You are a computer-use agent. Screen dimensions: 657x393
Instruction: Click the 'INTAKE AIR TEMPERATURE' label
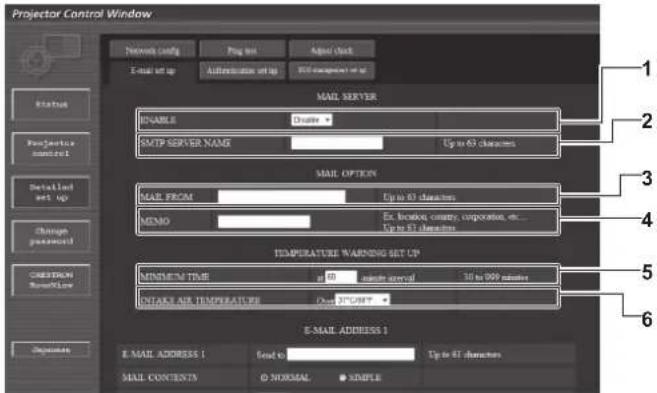(x=200, y=300)
